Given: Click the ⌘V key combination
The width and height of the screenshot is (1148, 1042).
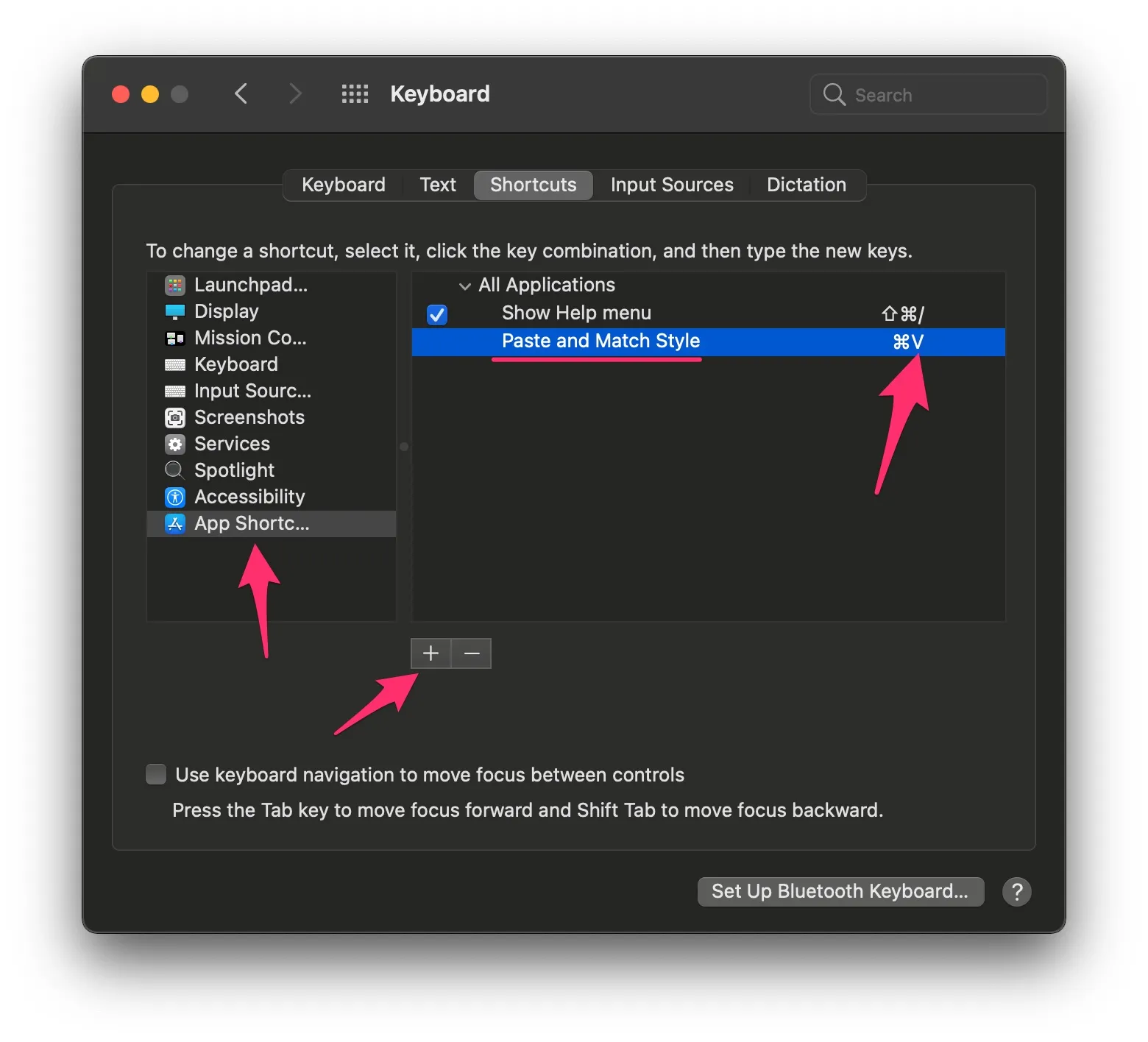Looking at the screenshot, I should 907,341.
